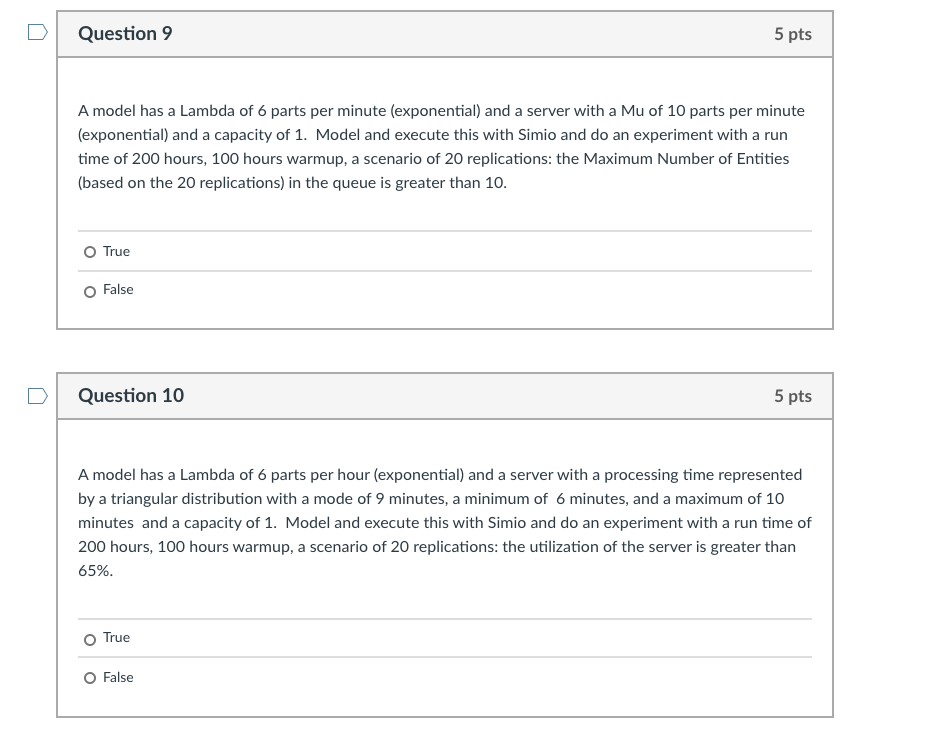Click the 'False' answer label under Question 9

point(118,289)
